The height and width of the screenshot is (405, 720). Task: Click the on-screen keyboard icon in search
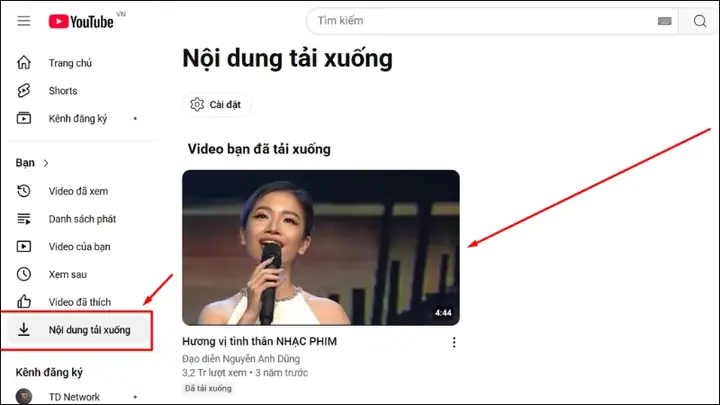(664, 21)
